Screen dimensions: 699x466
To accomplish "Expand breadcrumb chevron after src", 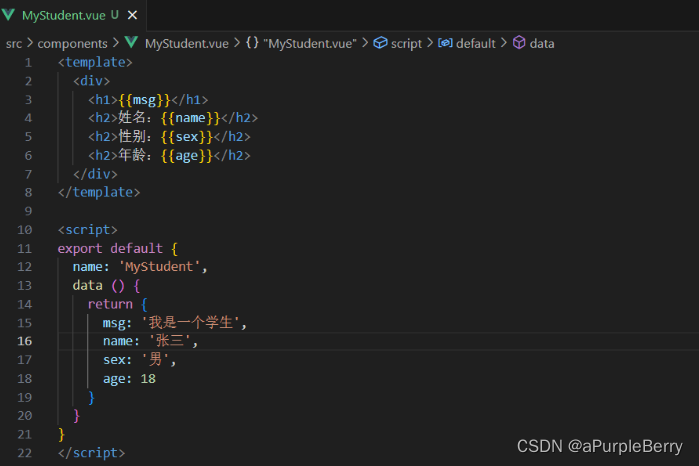I will (30, 43).
